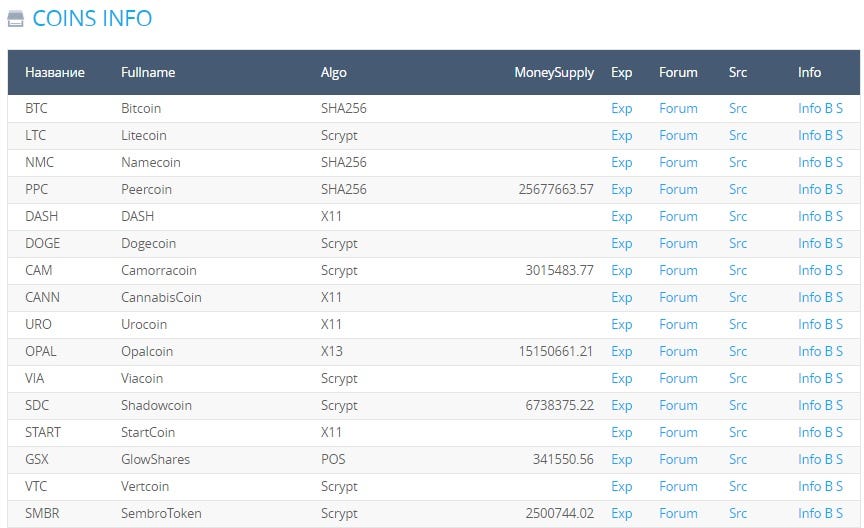The image size is (864, 528).
Task: Visit the Forum link for Camorracoin
Action: [x=678, y=271]
